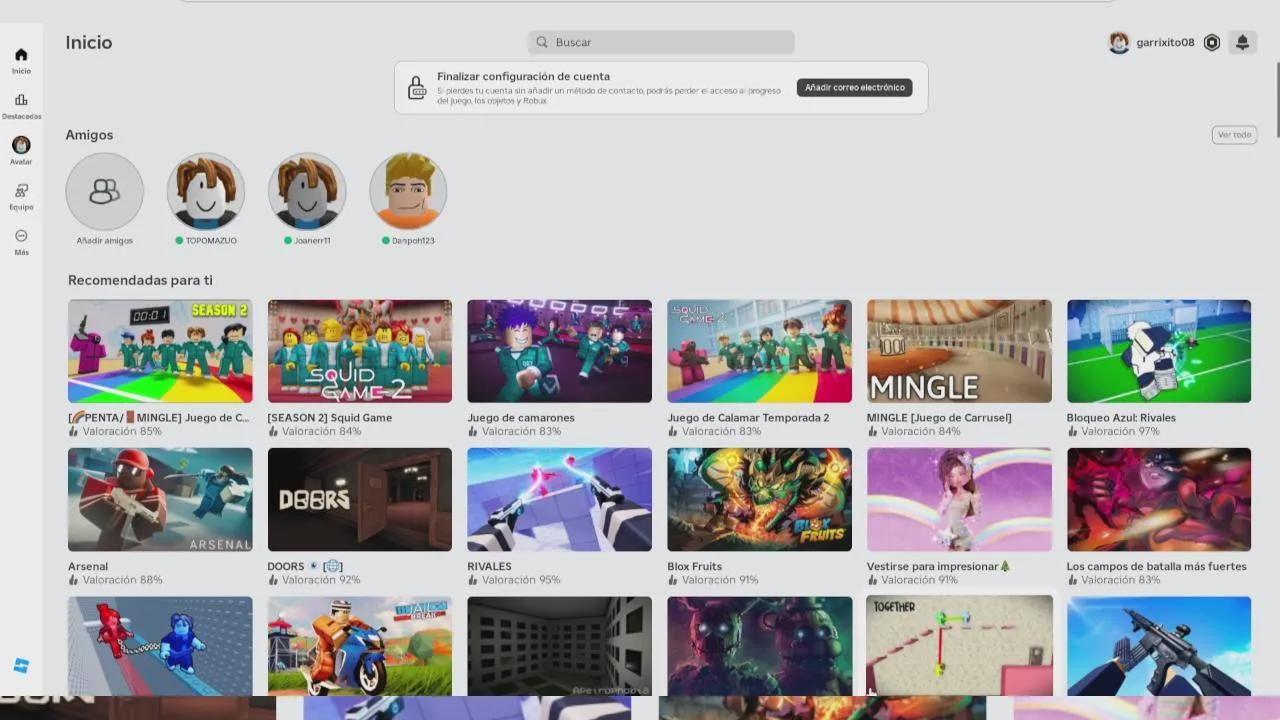Click the 'Inicio' page heading
This screenshot has width=1280, height=720.
click(89, 42)
